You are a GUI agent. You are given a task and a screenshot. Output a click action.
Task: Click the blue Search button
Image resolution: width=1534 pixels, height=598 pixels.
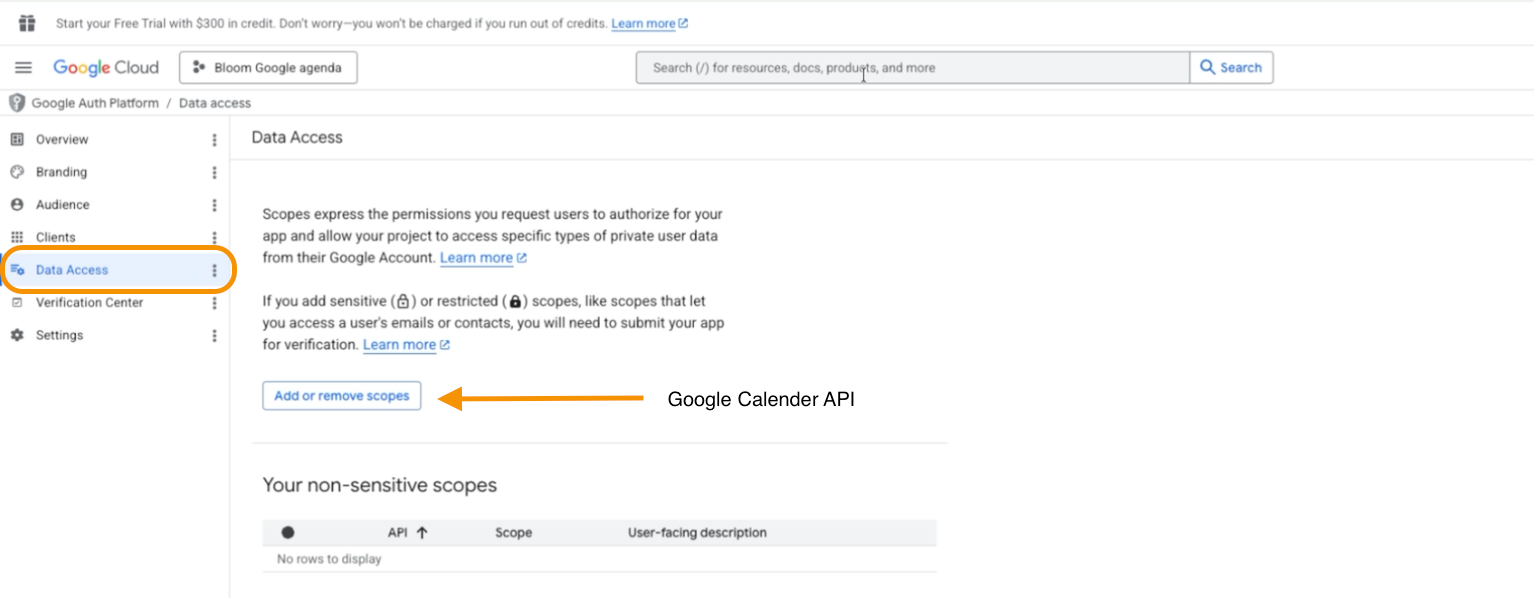[1231, 68]
